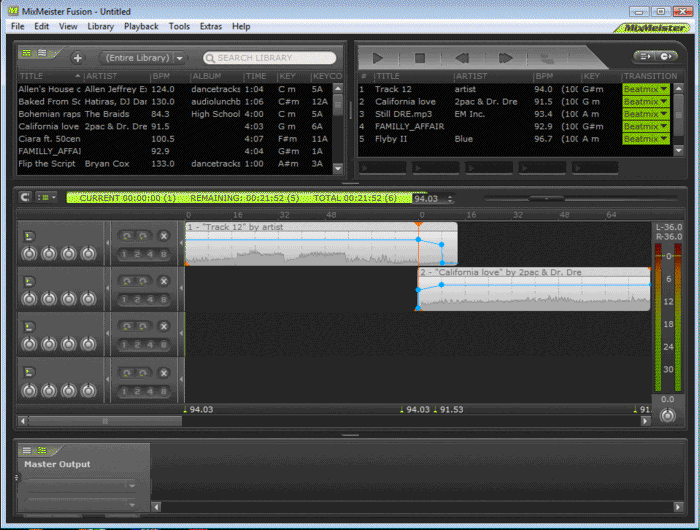The image size is (700, 530).
Task: Open the Tools menu
Action: tap(179, 26)
